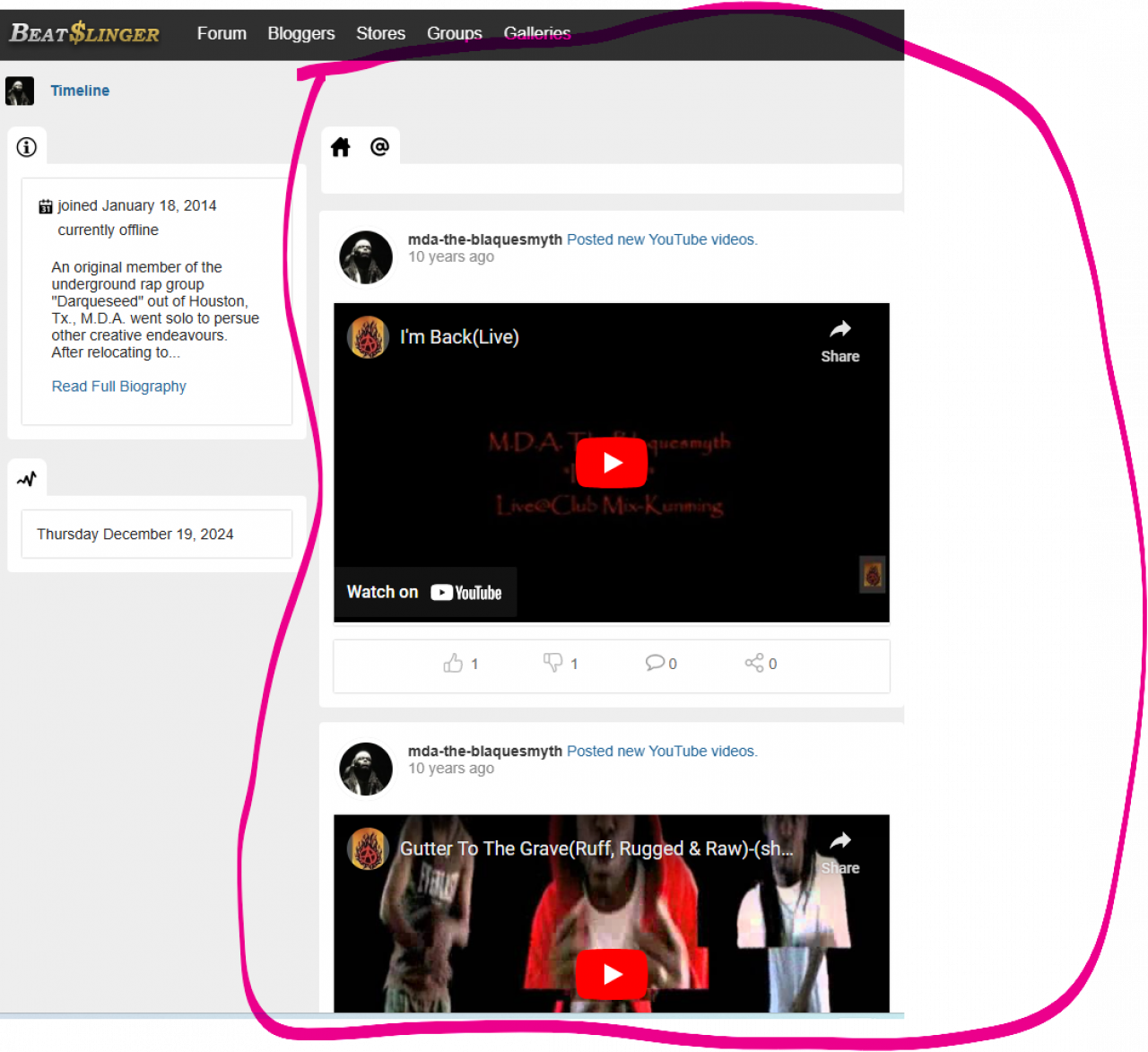This screenshot has width=1148, height=1052.
Task: Open the Forum menu item
Action: click(x=222, y=33)
